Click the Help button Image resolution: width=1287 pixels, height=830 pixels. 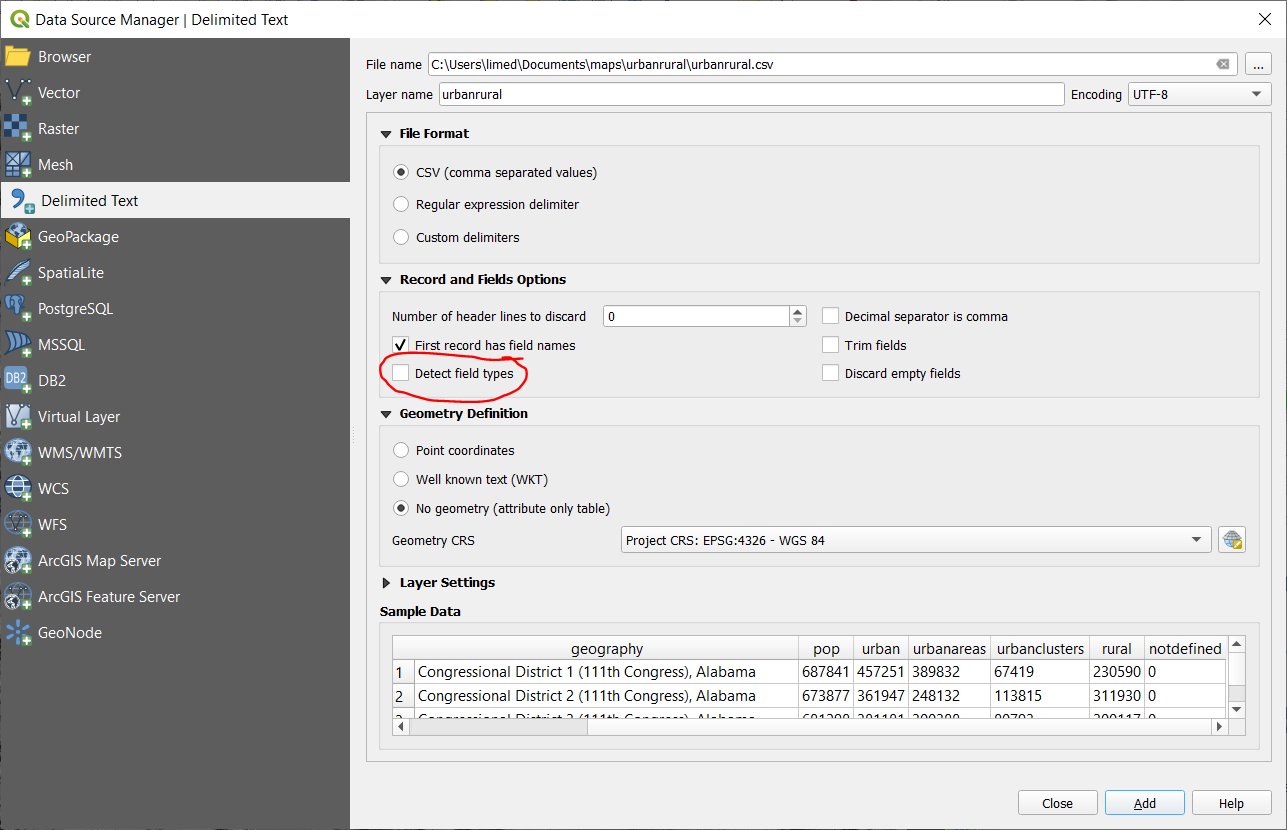point(1232,803)
